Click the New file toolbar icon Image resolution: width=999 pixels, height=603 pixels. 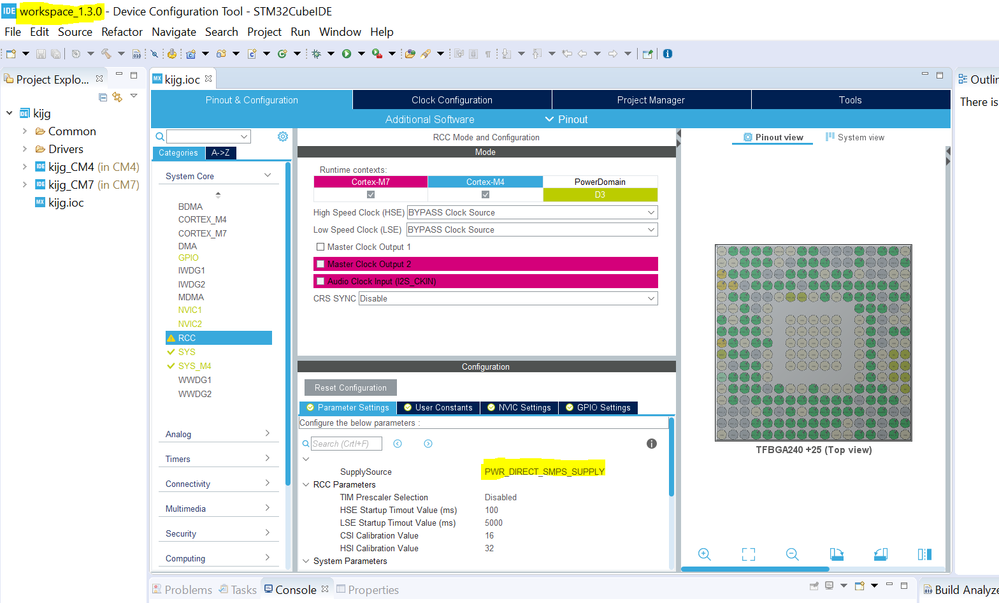pyautogui.click(x=11, y=54)
